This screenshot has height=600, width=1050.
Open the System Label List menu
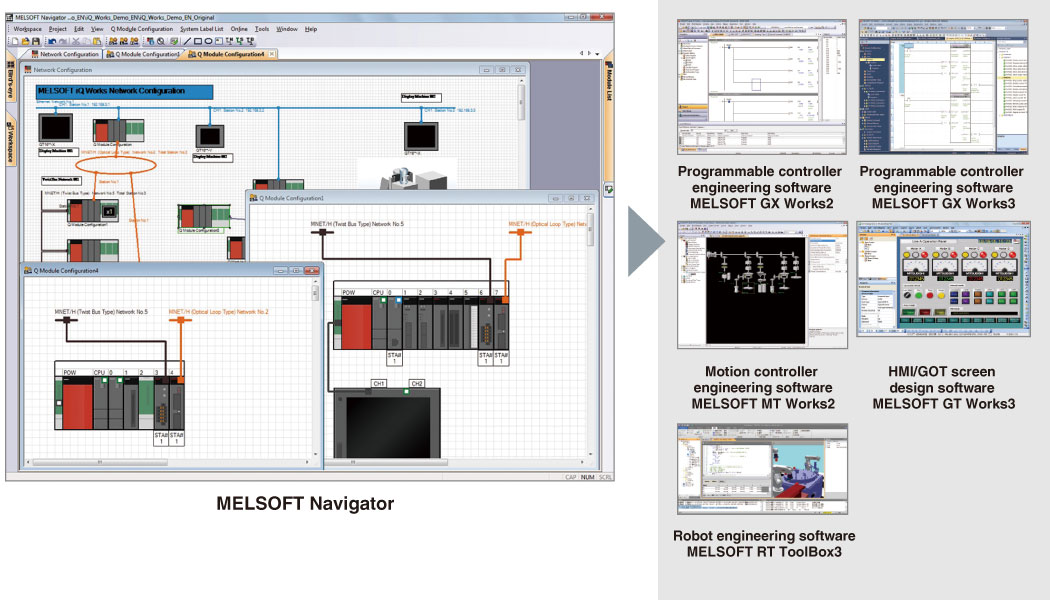(202, 29)
